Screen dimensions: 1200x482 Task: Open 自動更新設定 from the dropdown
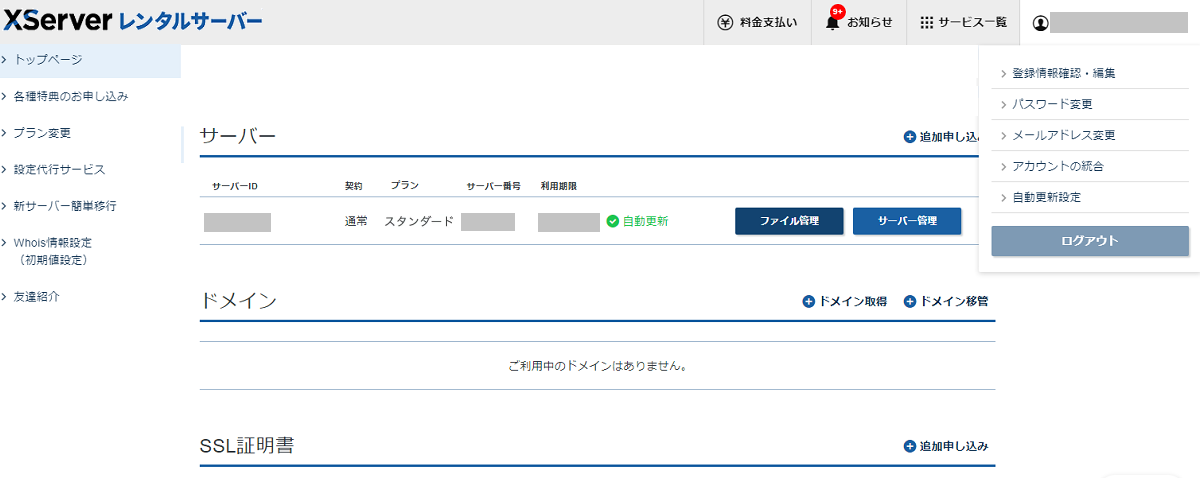point(1046,197)
